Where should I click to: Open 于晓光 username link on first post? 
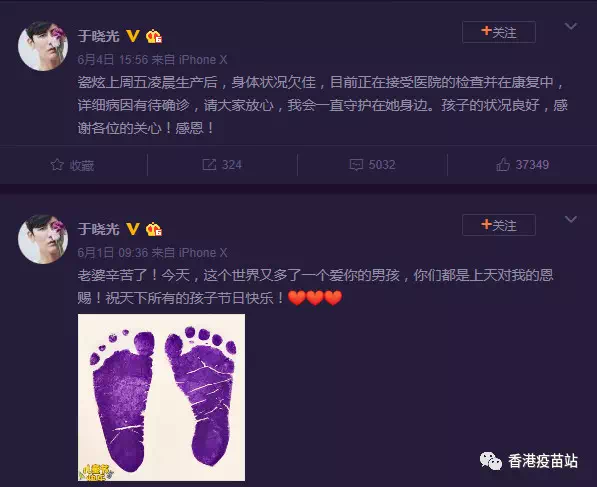pyautogui.click(x=99, y=36)
